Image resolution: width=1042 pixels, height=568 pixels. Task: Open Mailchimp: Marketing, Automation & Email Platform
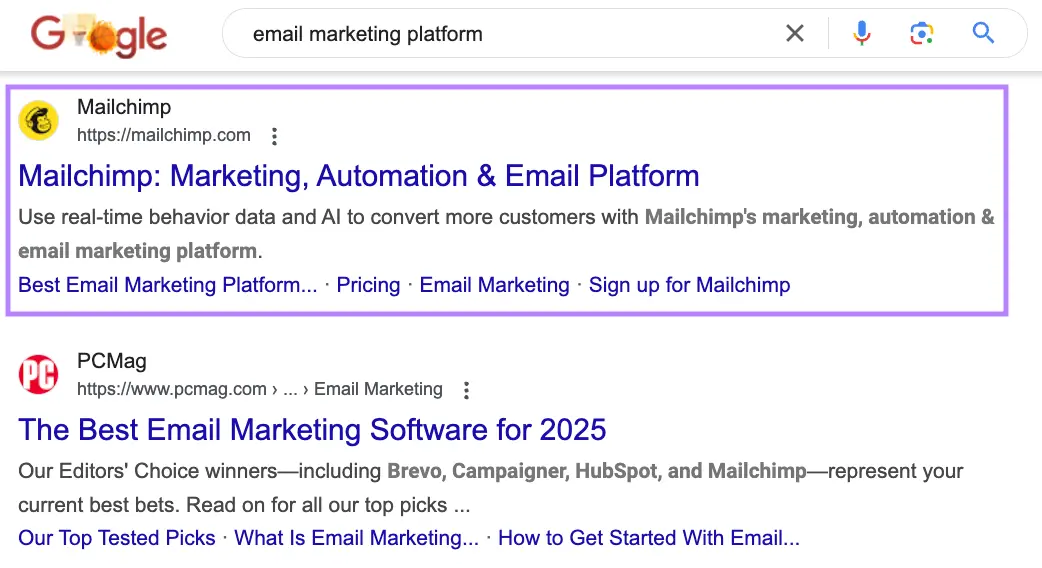click(358, 176)
